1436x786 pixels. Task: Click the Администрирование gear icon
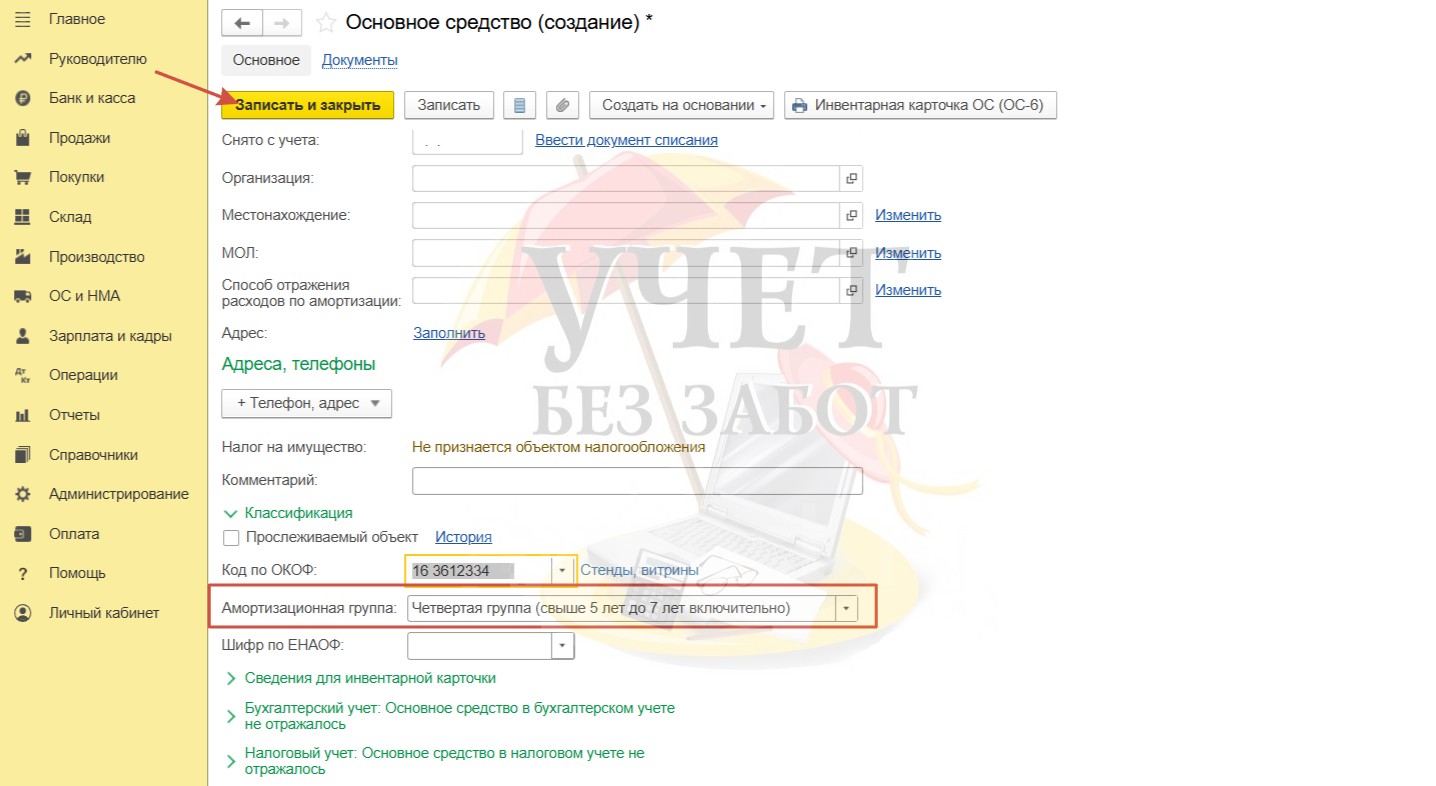pos(23,494)
